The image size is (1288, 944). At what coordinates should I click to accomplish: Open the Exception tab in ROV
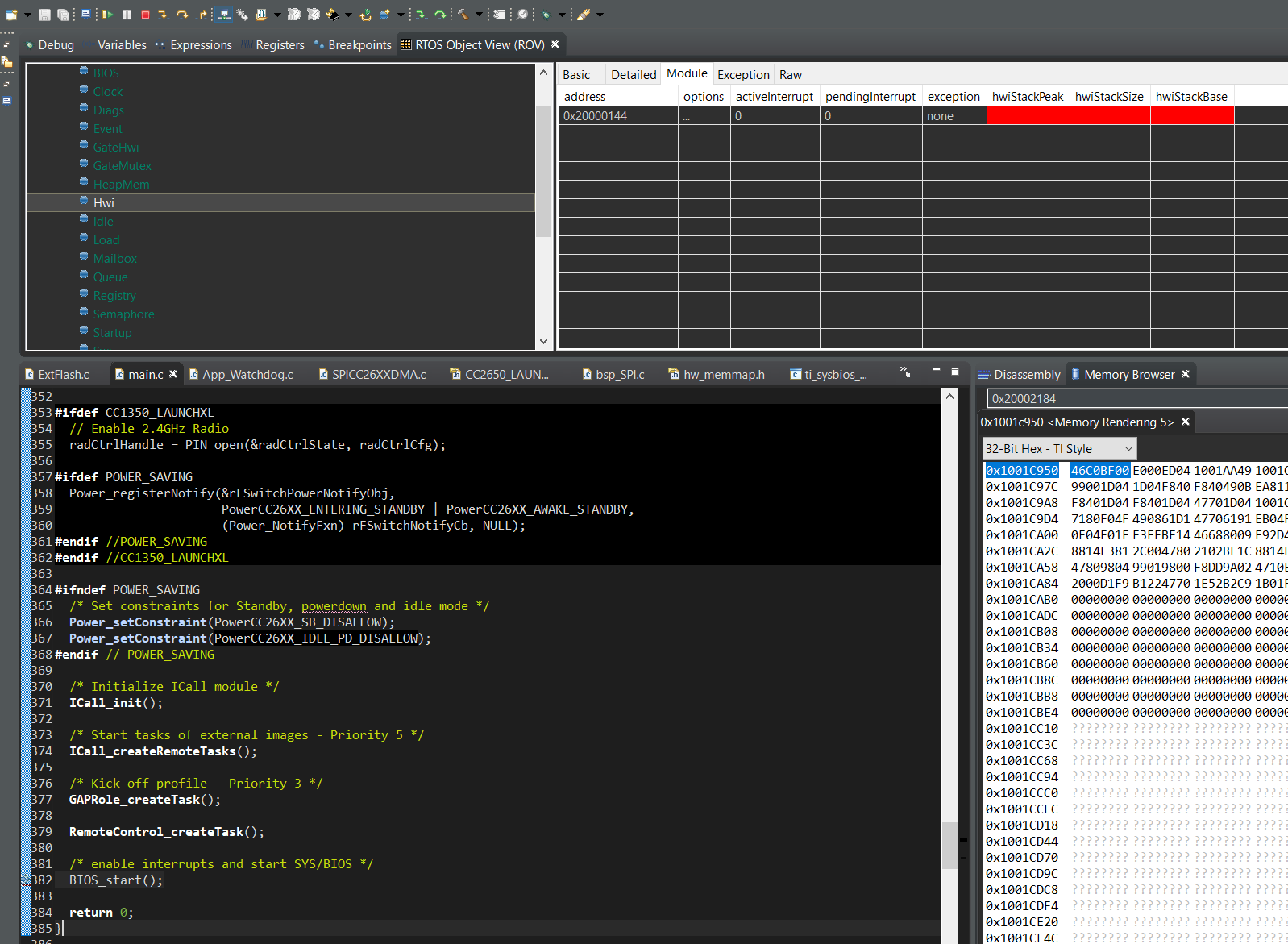click(742, 75)
